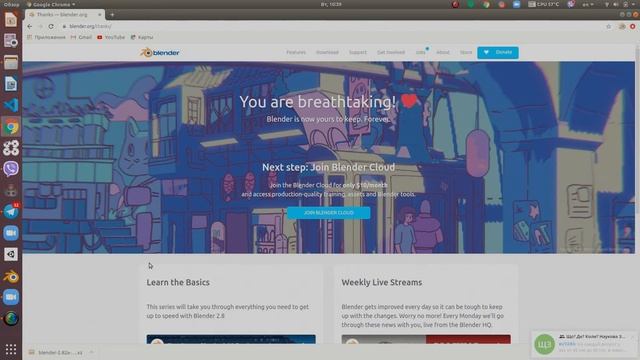Click the clock in the top panel
The image size is (640, 360).
coord(331,4)
